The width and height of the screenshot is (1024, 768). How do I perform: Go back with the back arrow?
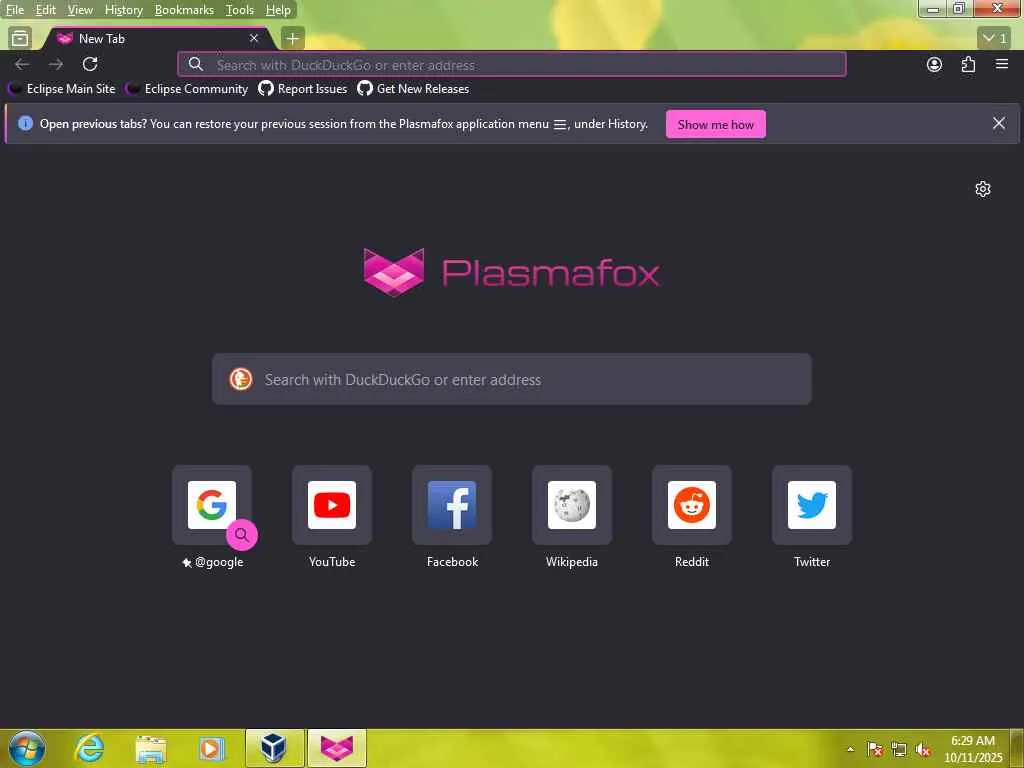(22, 64)
